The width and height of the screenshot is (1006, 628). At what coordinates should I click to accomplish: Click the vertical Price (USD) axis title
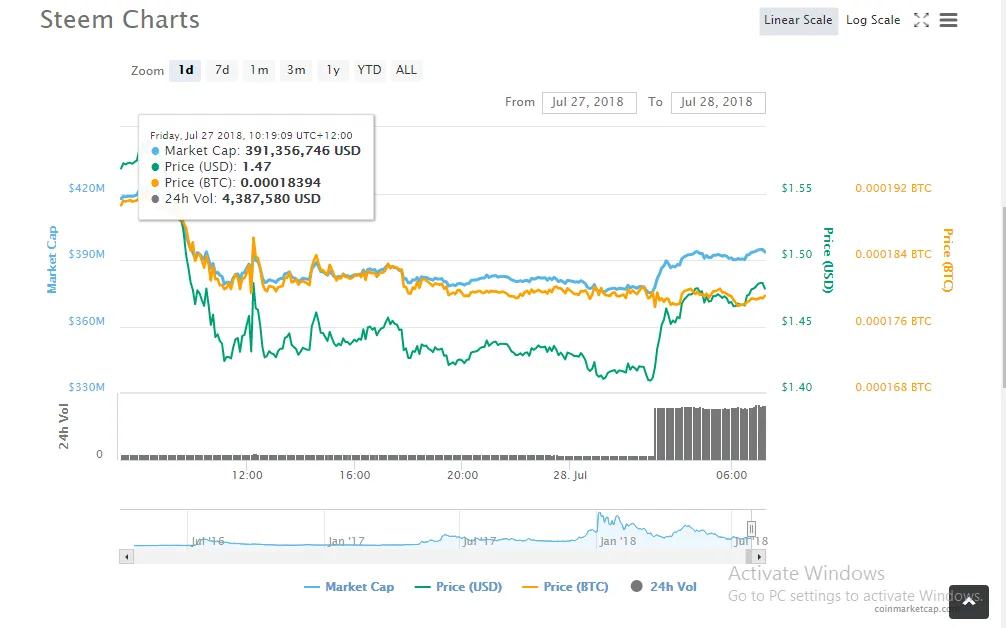[x=828, y=260]
